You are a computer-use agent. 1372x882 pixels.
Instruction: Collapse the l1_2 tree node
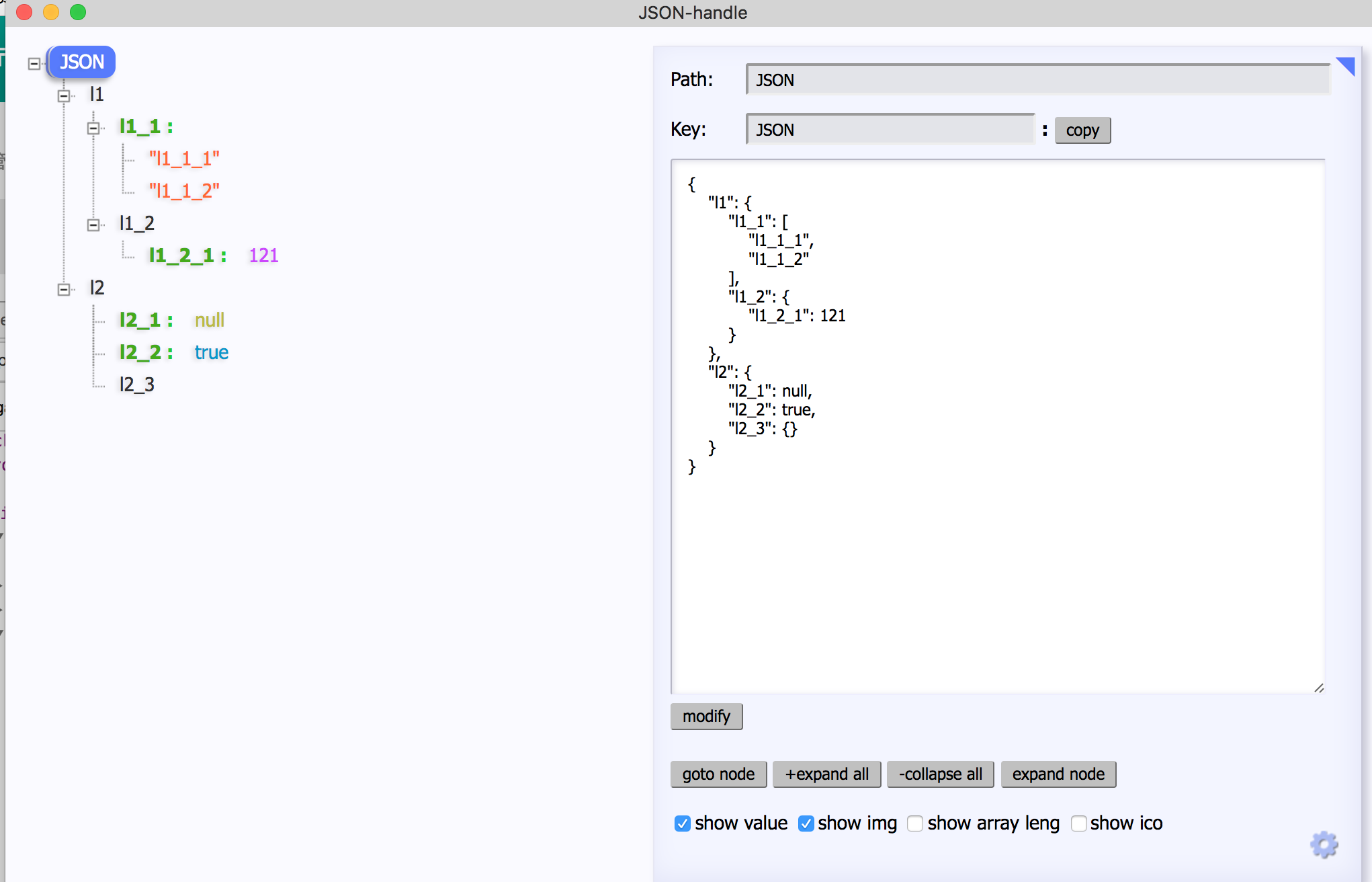coord(93,225)
